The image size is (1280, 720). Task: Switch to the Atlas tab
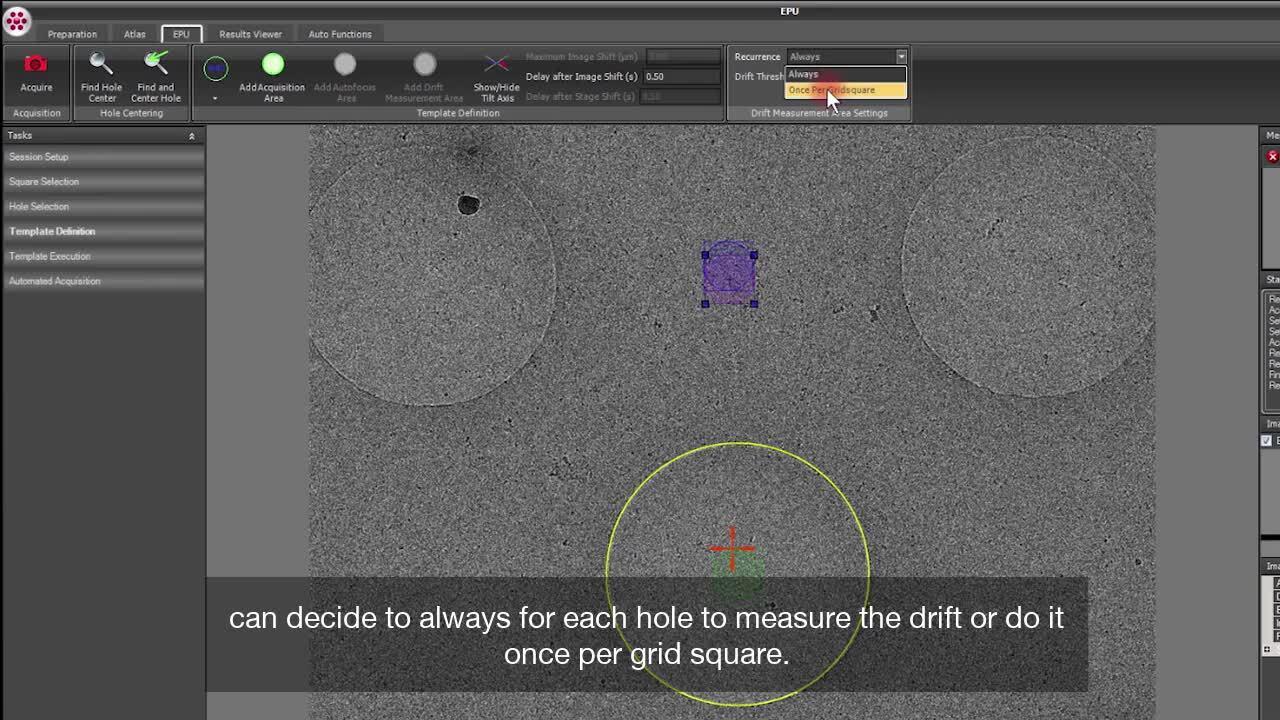[x=134, y=34]
